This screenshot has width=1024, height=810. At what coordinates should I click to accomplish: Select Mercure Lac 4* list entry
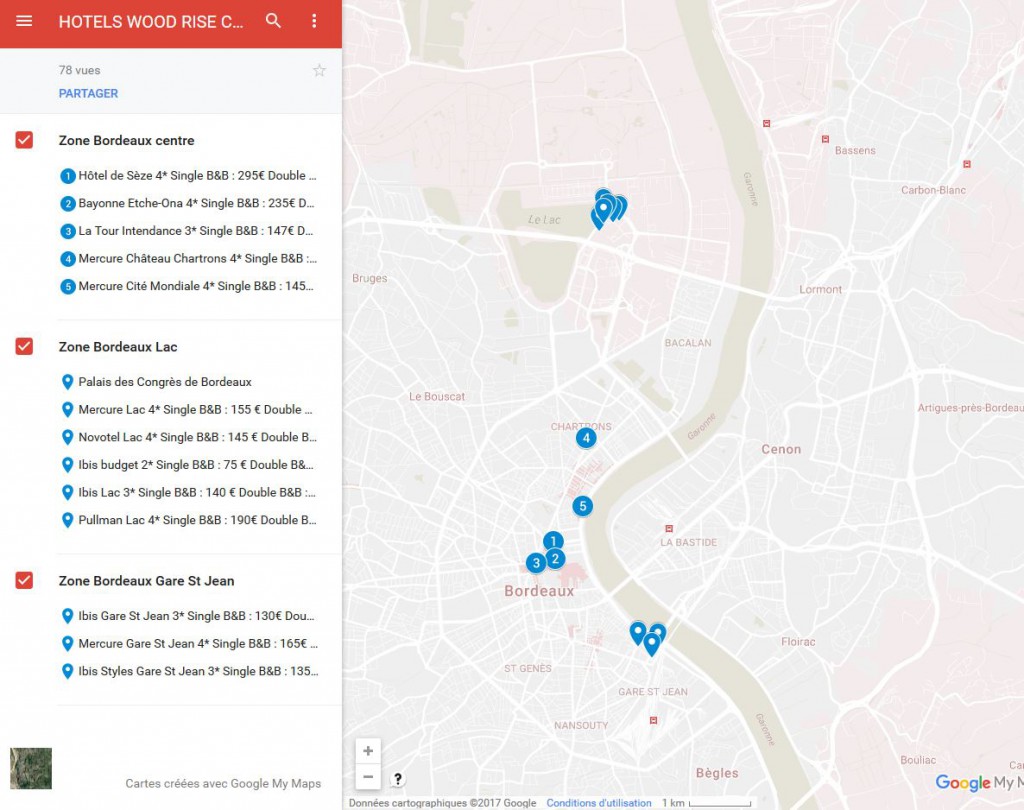[188, 410]
